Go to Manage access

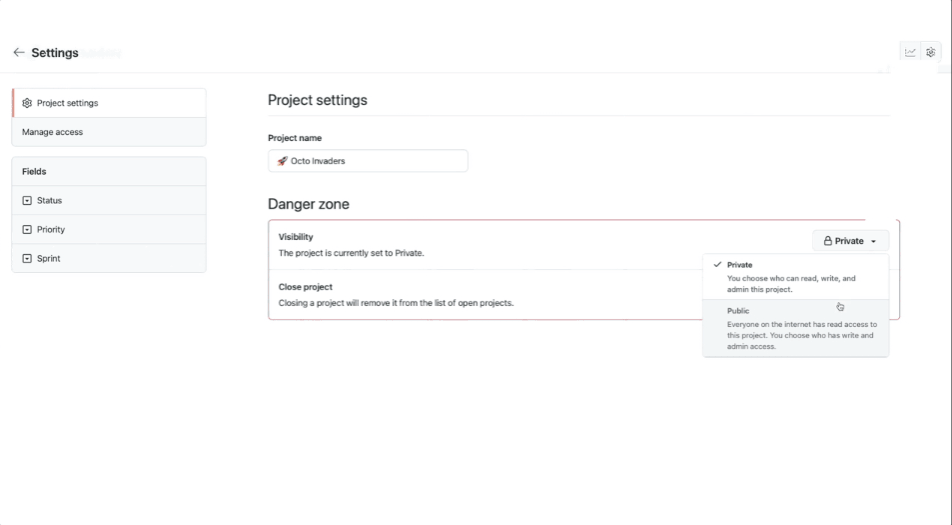53,132
